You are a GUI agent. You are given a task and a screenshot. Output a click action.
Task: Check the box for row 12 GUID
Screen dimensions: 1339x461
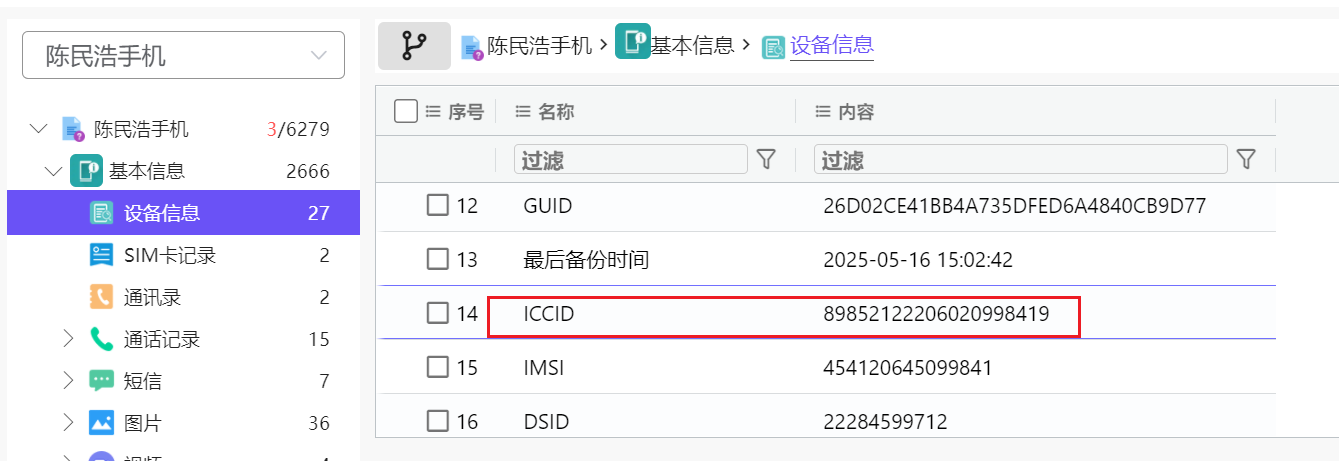point(437,206)
